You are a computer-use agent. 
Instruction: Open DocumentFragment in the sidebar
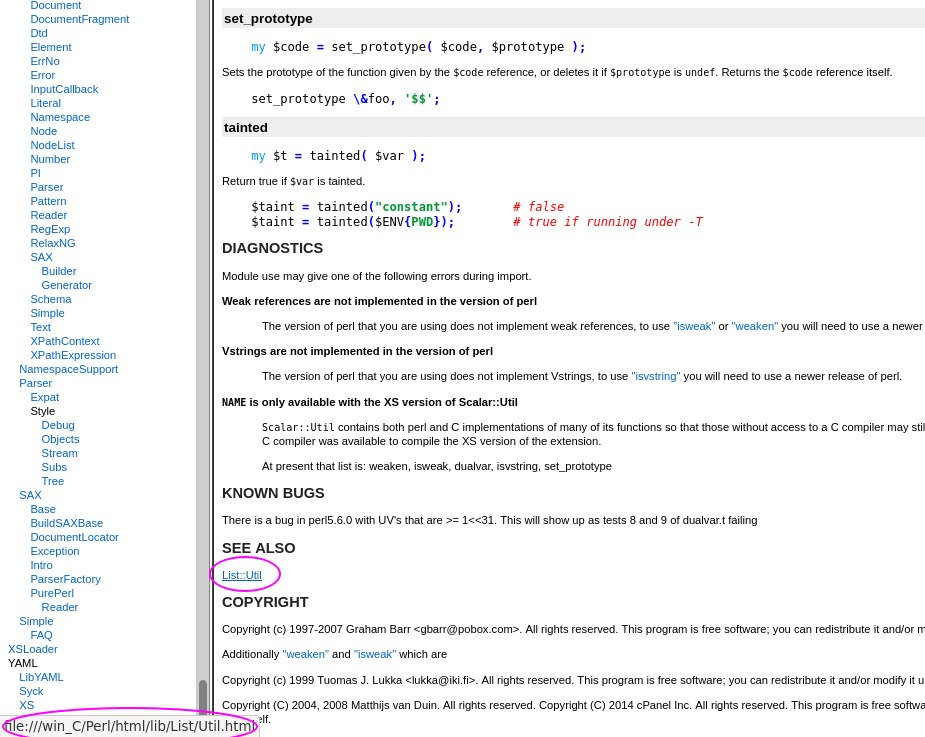tap(80, 19)
